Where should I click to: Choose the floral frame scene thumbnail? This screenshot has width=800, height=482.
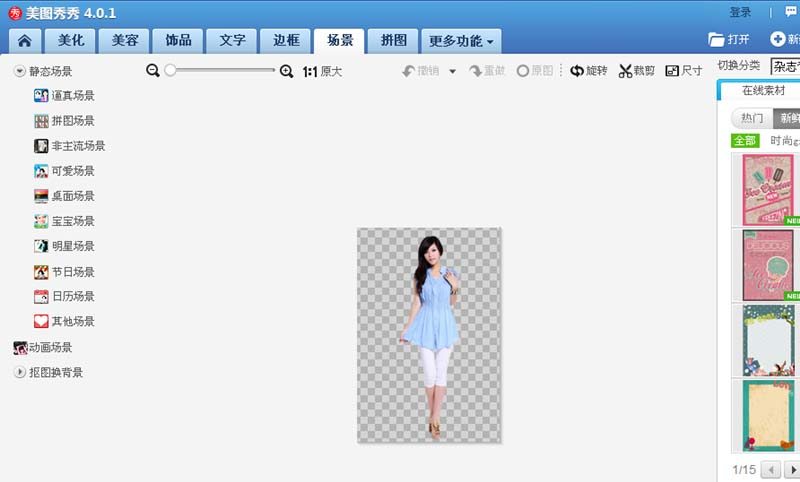point(768,340)
